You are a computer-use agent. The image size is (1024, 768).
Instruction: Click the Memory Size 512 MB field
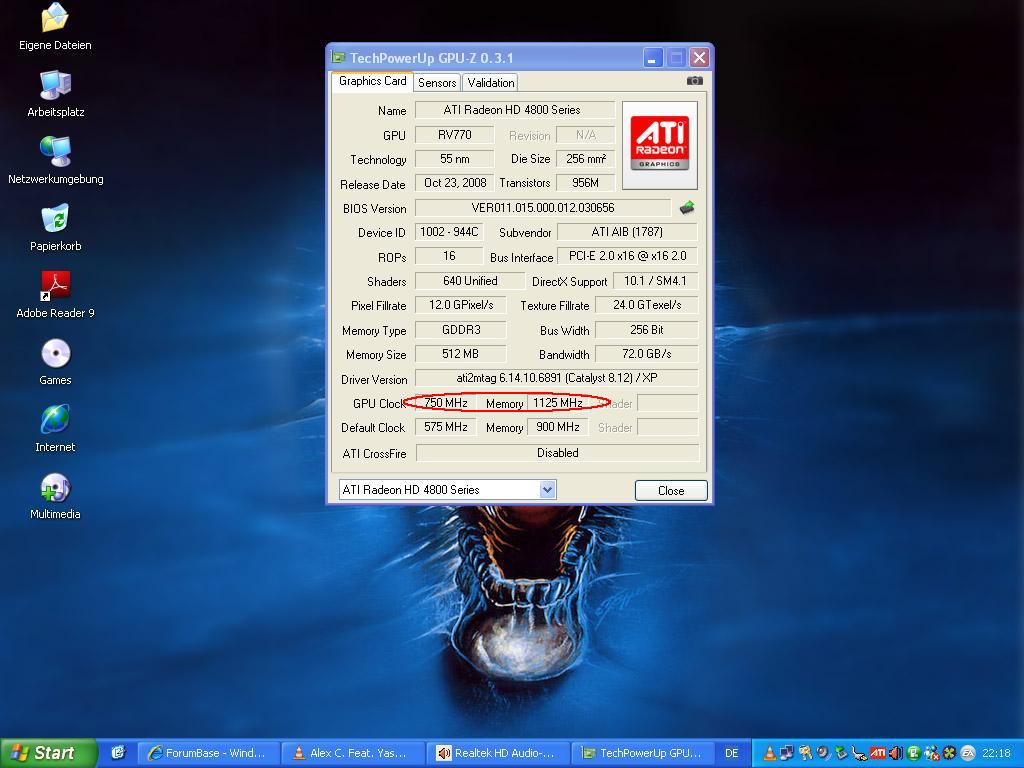[460, 354]
